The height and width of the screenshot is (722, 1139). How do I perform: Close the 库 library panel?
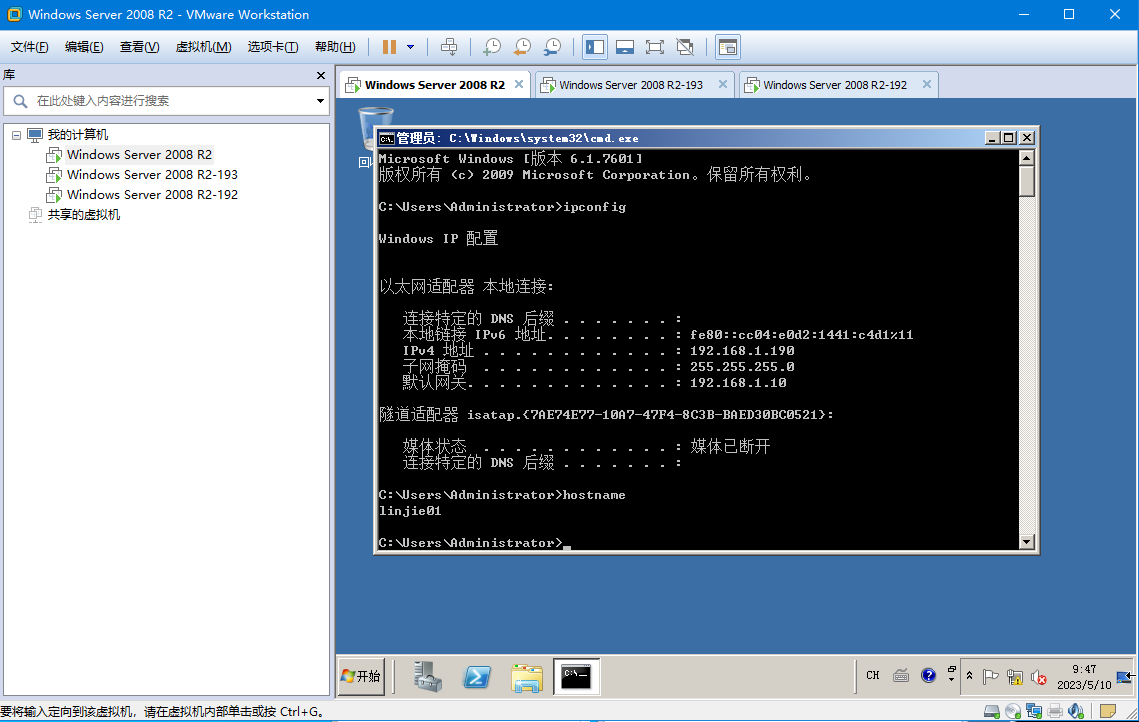click(x=321, y=75)
